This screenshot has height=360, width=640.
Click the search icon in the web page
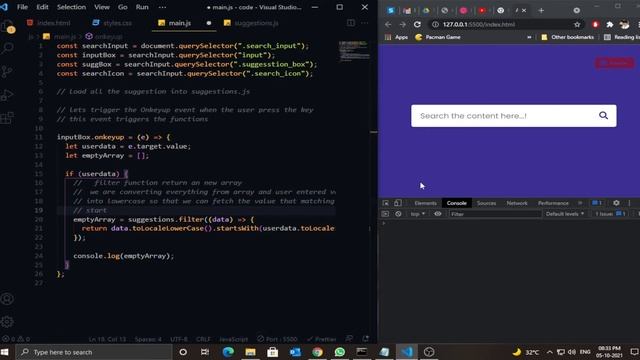tap(603, 116)
